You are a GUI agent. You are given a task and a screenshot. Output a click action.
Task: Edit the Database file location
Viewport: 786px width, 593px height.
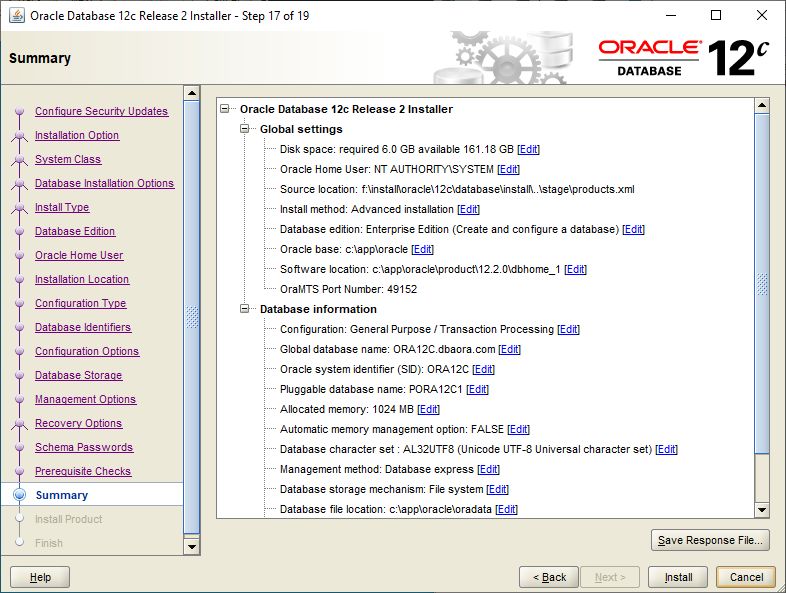pos(506,509)
